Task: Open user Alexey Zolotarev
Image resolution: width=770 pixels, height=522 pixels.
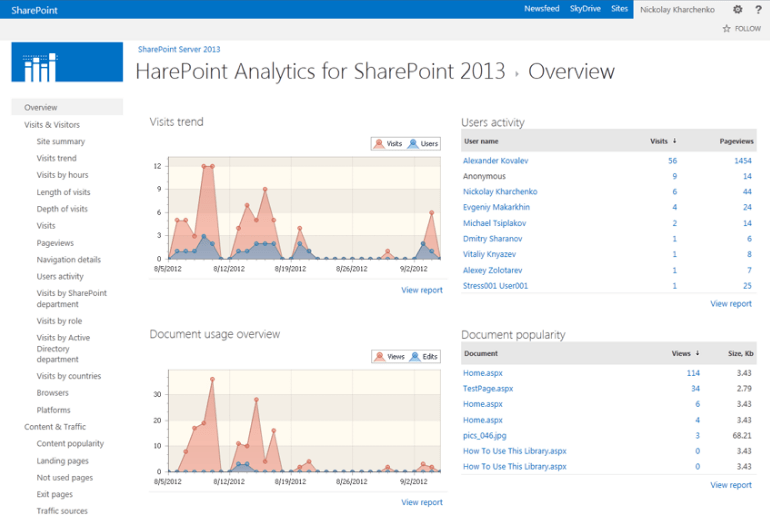Action: tap(493, 270)
